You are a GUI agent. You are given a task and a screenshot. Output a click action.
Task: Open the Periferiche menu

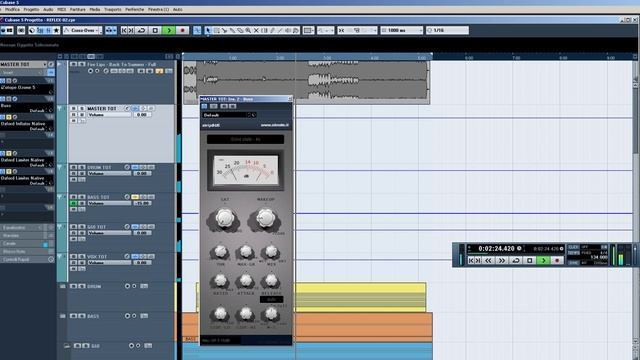pyautogui.click(x=135, y=9)
